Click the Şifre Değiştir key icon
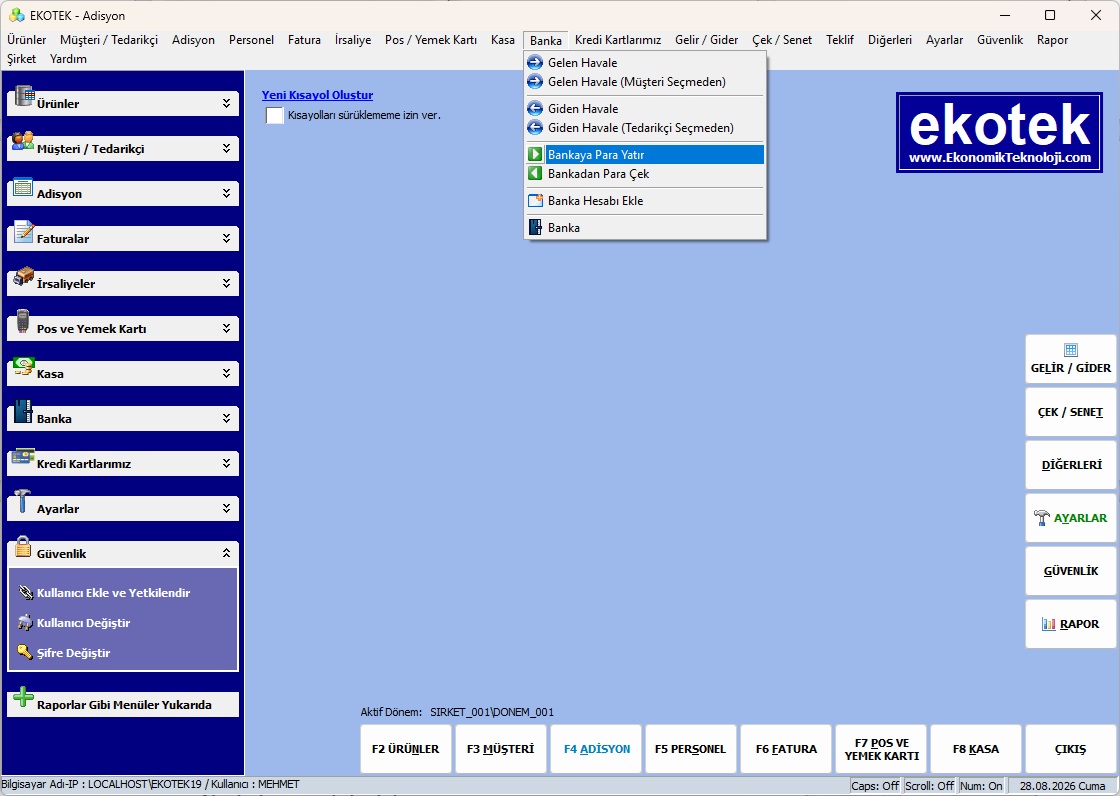This screenshot has height=796, width=1120. tap(26, 652)
